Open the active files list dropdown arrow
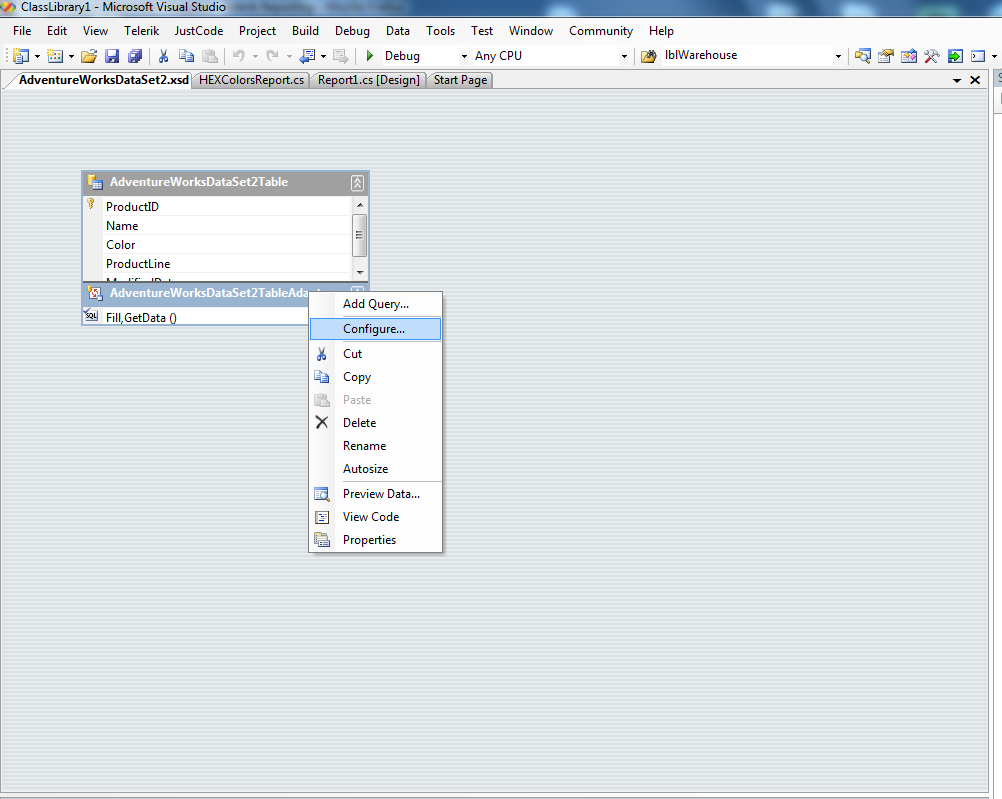The height and width of the screenshot is (799, 1002). tap(957, 81)
